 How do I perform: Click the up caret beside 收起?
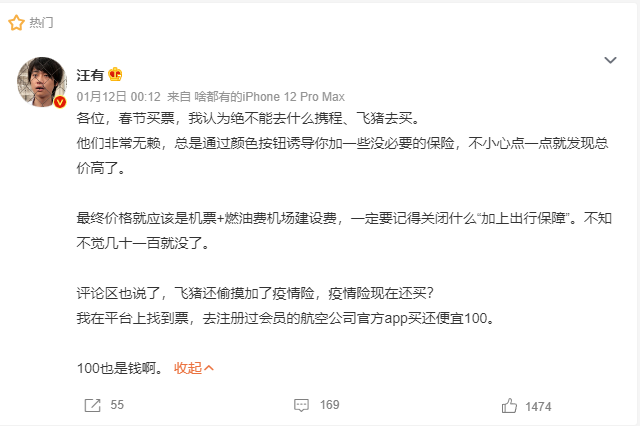(209, 368)
